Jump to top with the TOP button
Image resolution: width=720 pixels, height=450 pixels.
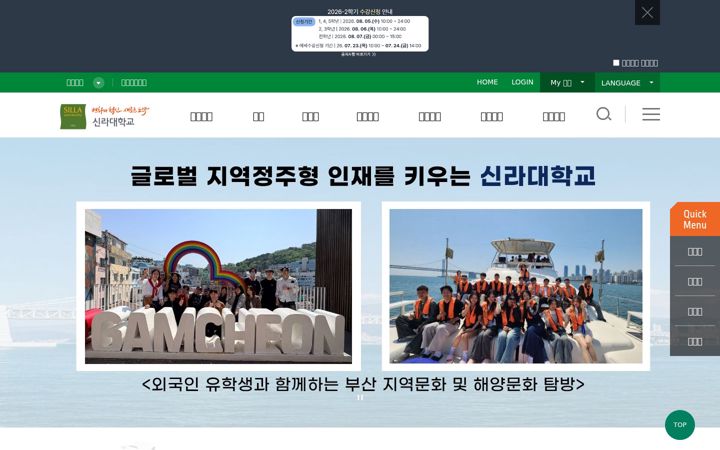coord(680,425)
